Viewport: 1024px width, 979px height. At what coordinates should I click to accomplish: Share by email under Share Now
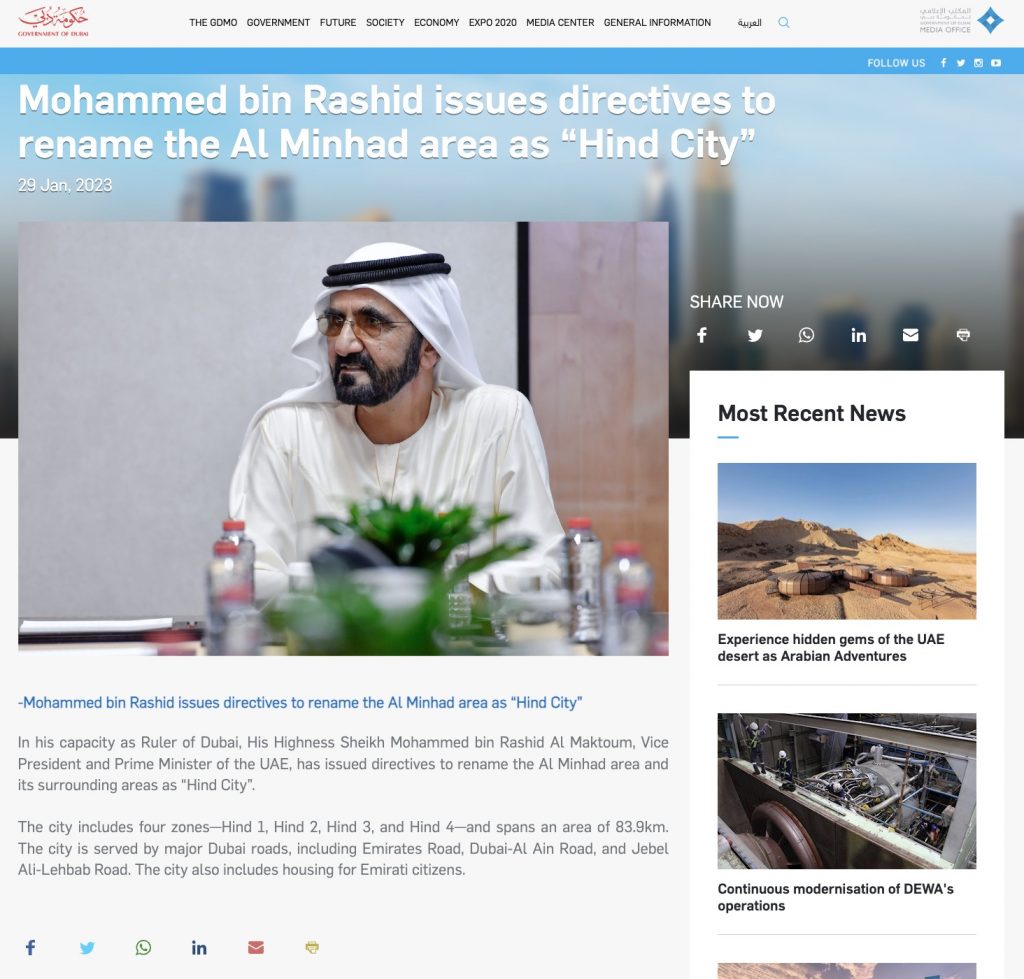(x=910, y=335)
